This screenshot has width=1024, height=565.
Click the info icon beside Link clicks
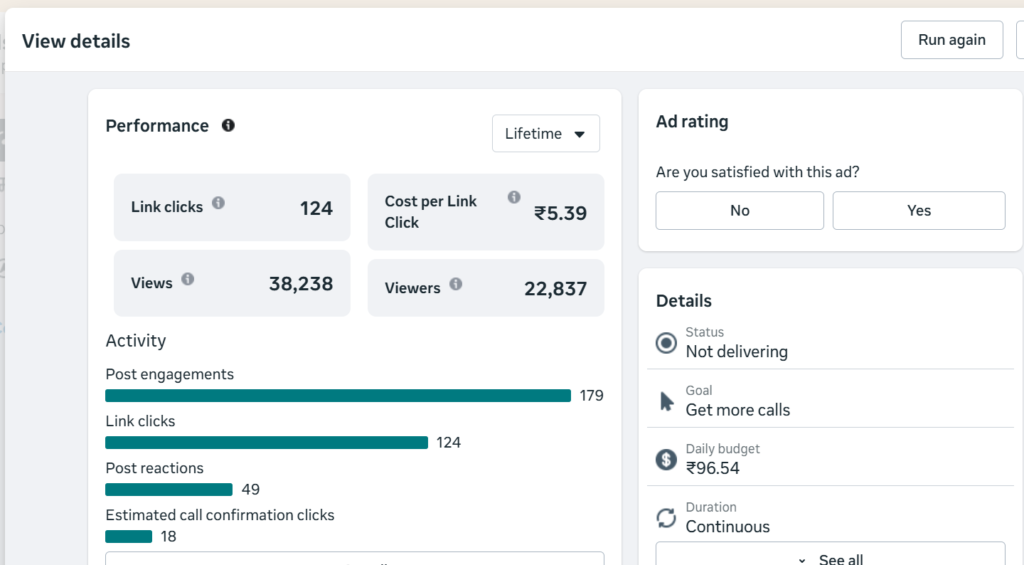tap(218, 203)
